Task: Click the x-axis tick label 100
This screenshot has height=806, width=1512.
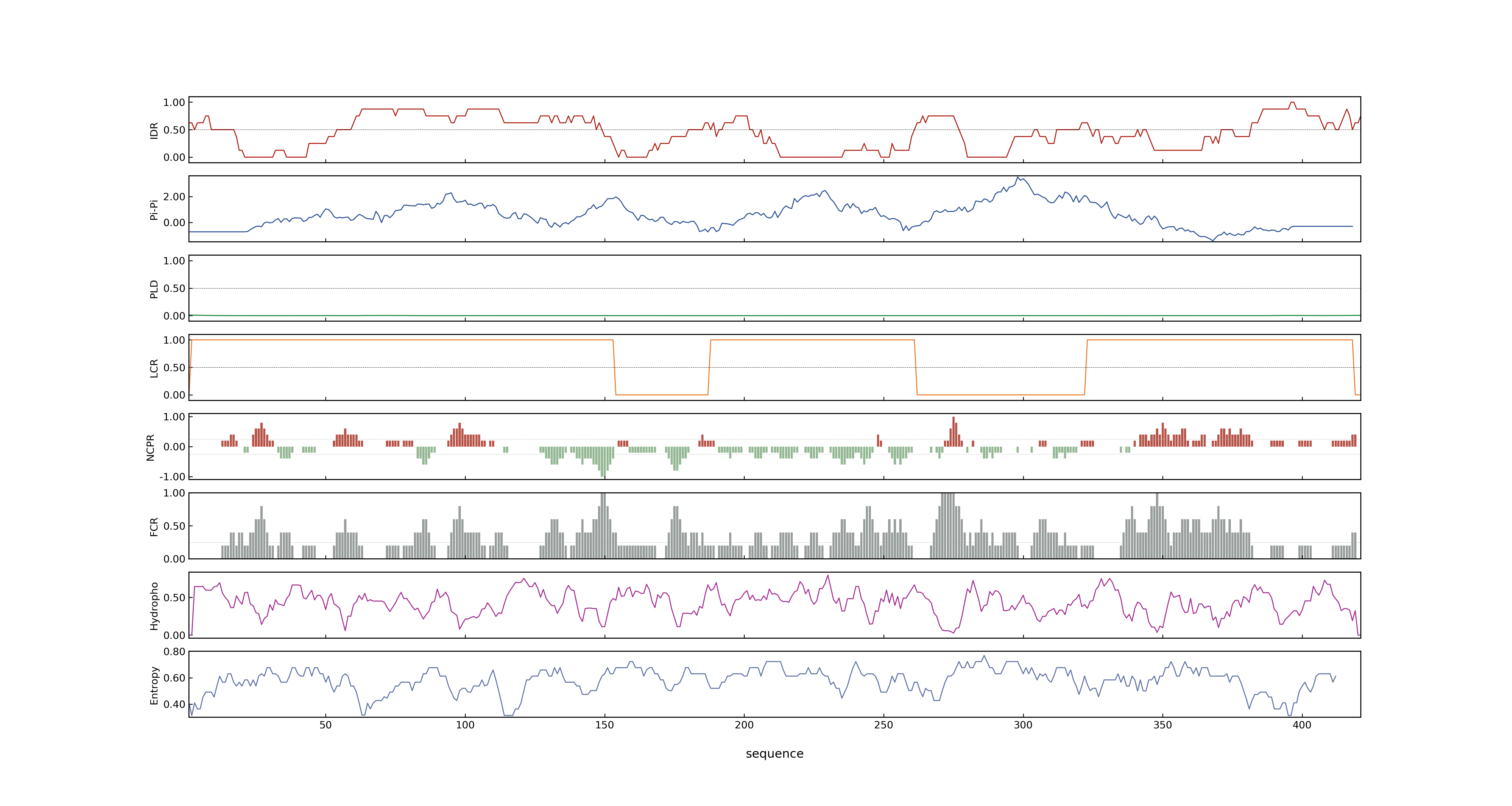Action: 465,725
